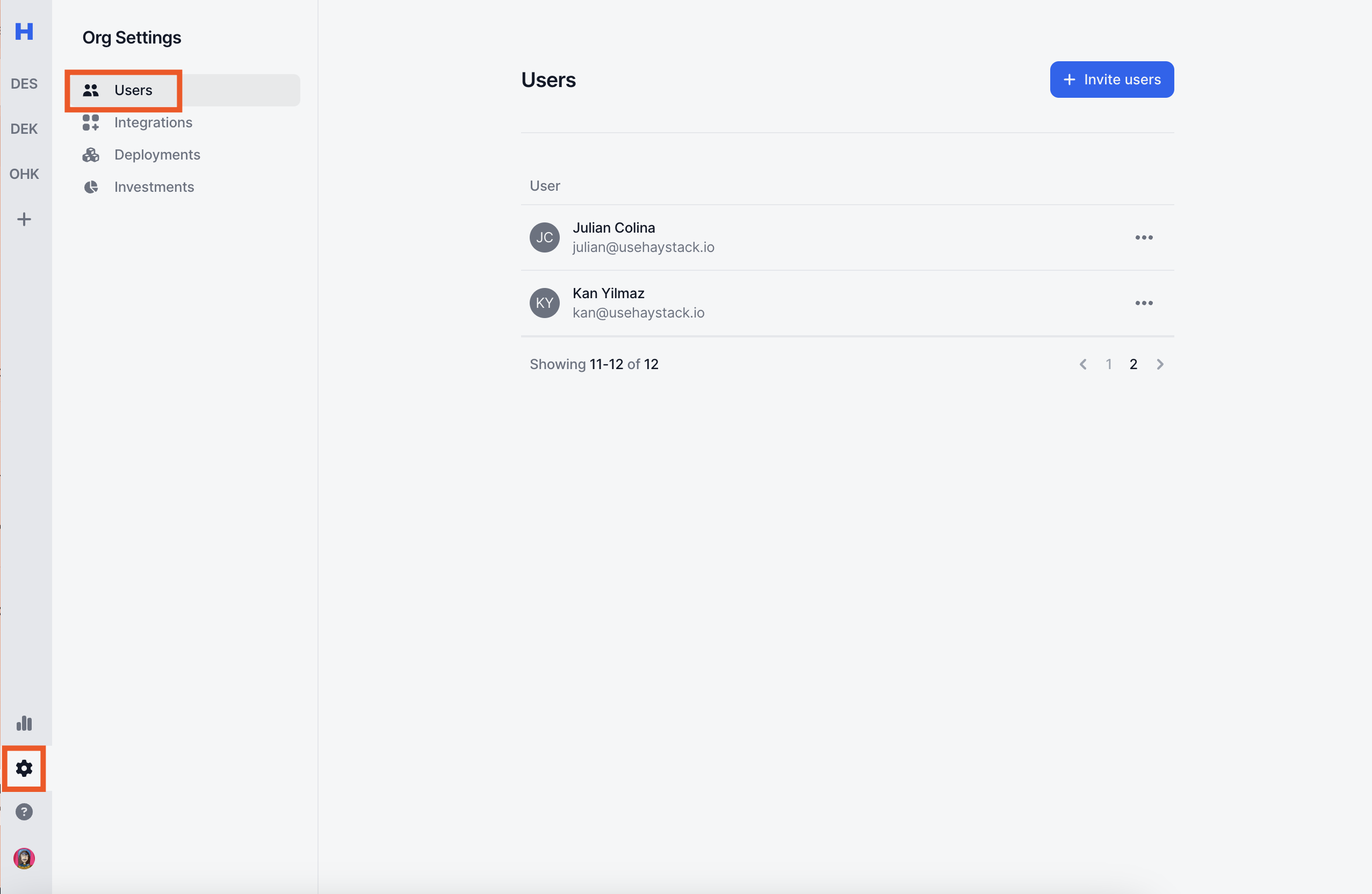Click the Invite users button
Screen dimensions: 1372x894
point(1111,80)
